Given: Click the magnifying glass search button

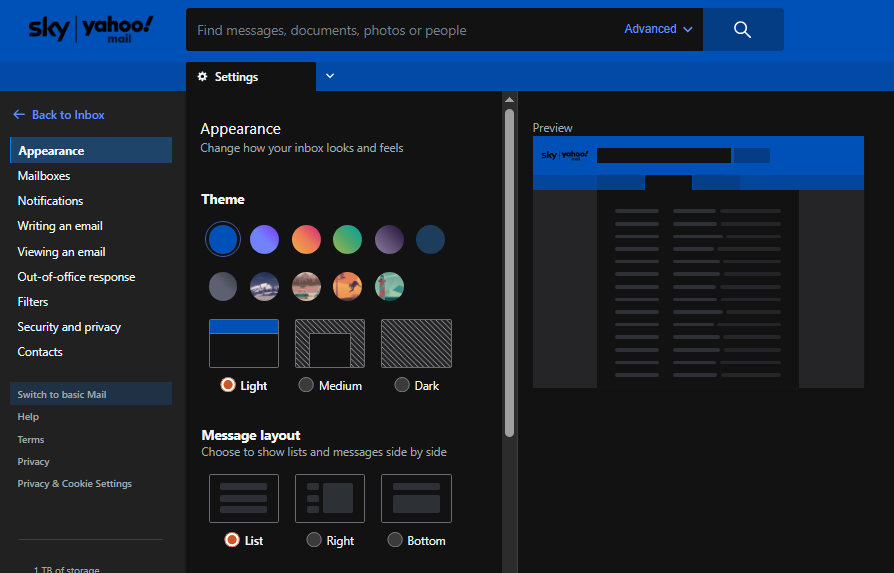Looking at the screenshot, I should [742, 30].
